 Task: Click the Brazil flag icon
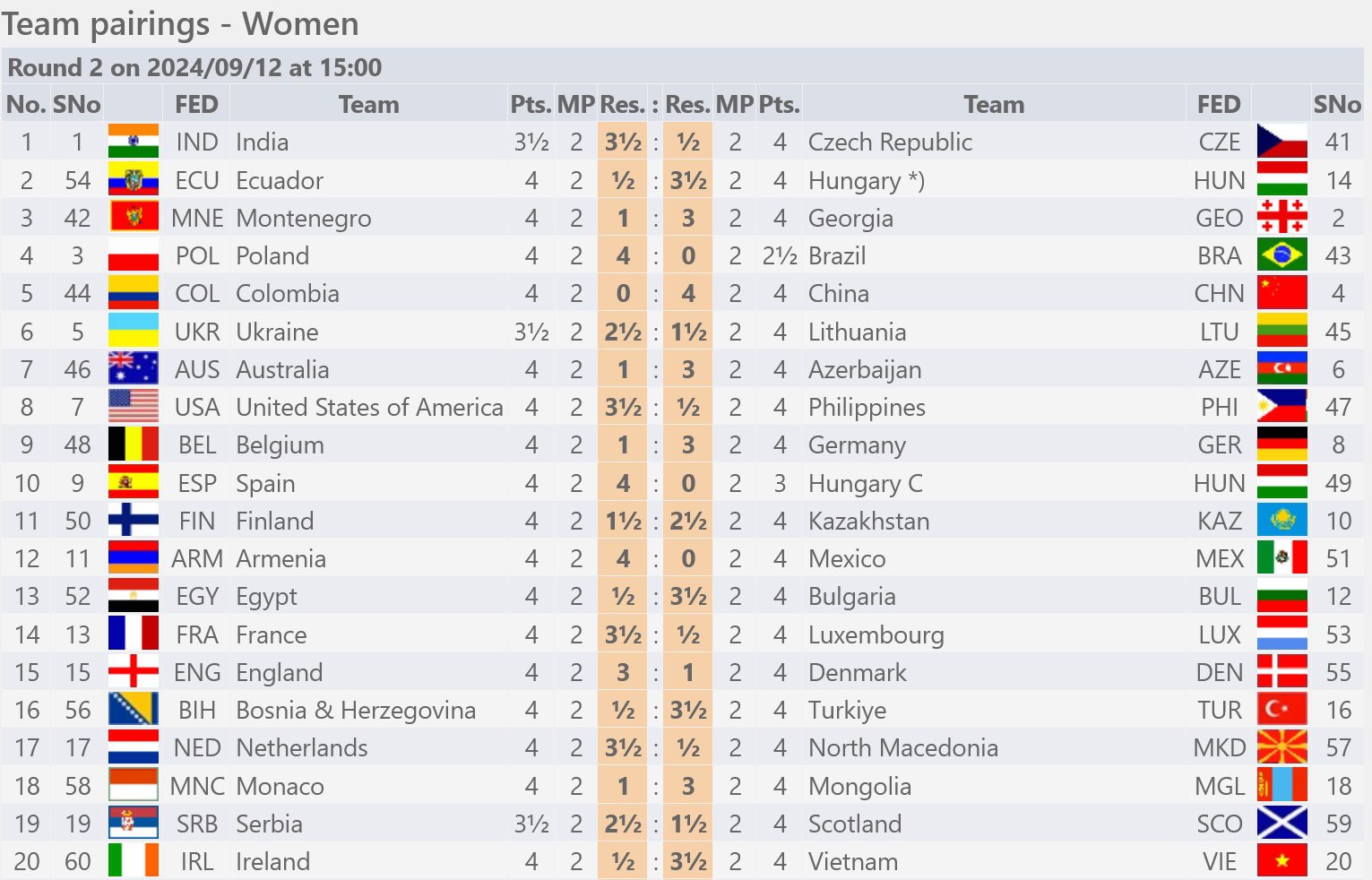(x=1281, y=255)
